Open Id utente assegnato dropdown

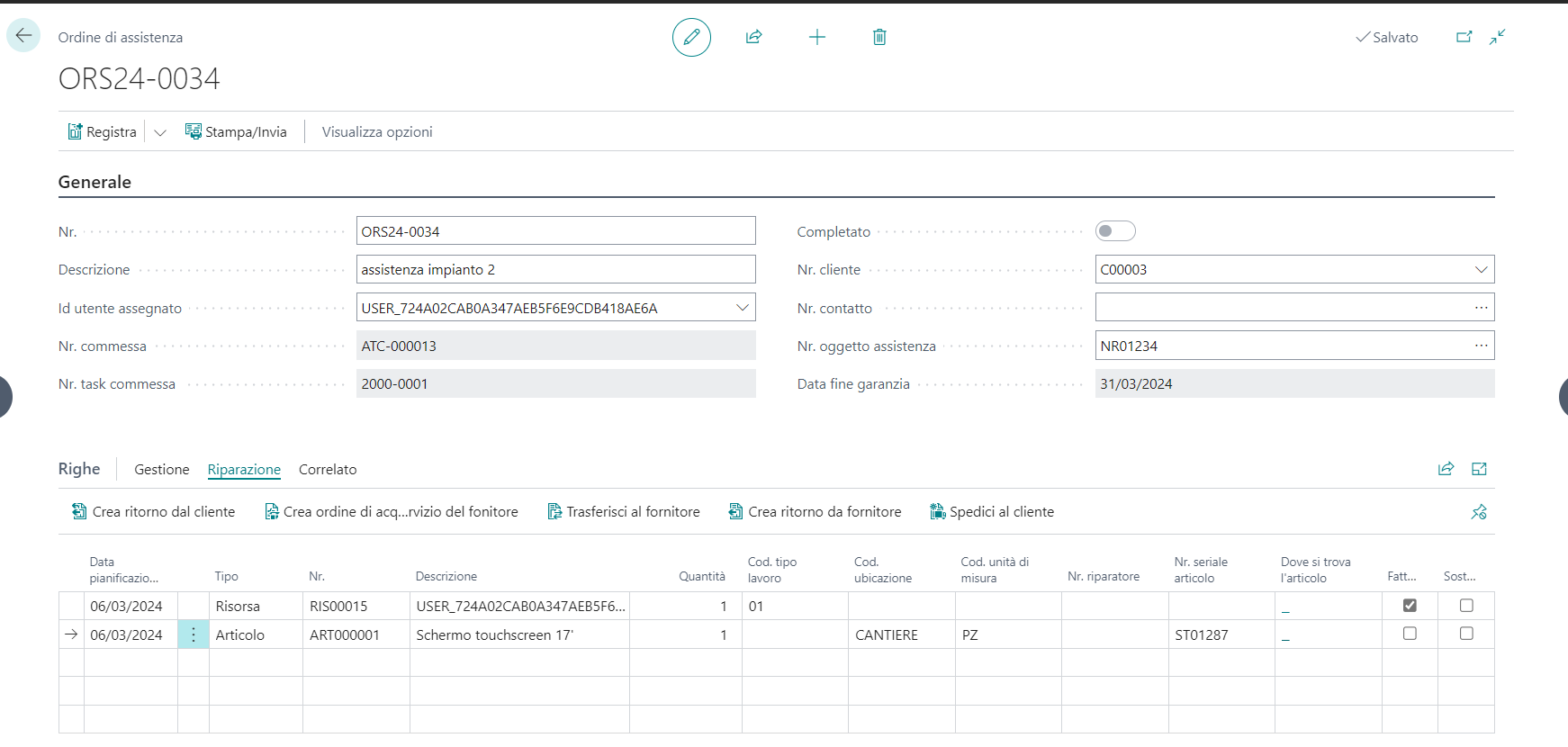pyautogui.click(x=743, y=308)
